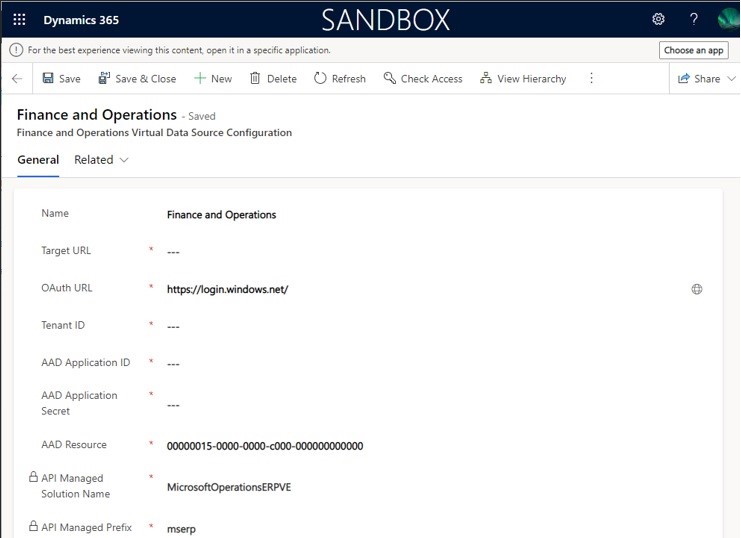The image size is (741, 538).
Task: Open Check Access
Action: (423, 78)
